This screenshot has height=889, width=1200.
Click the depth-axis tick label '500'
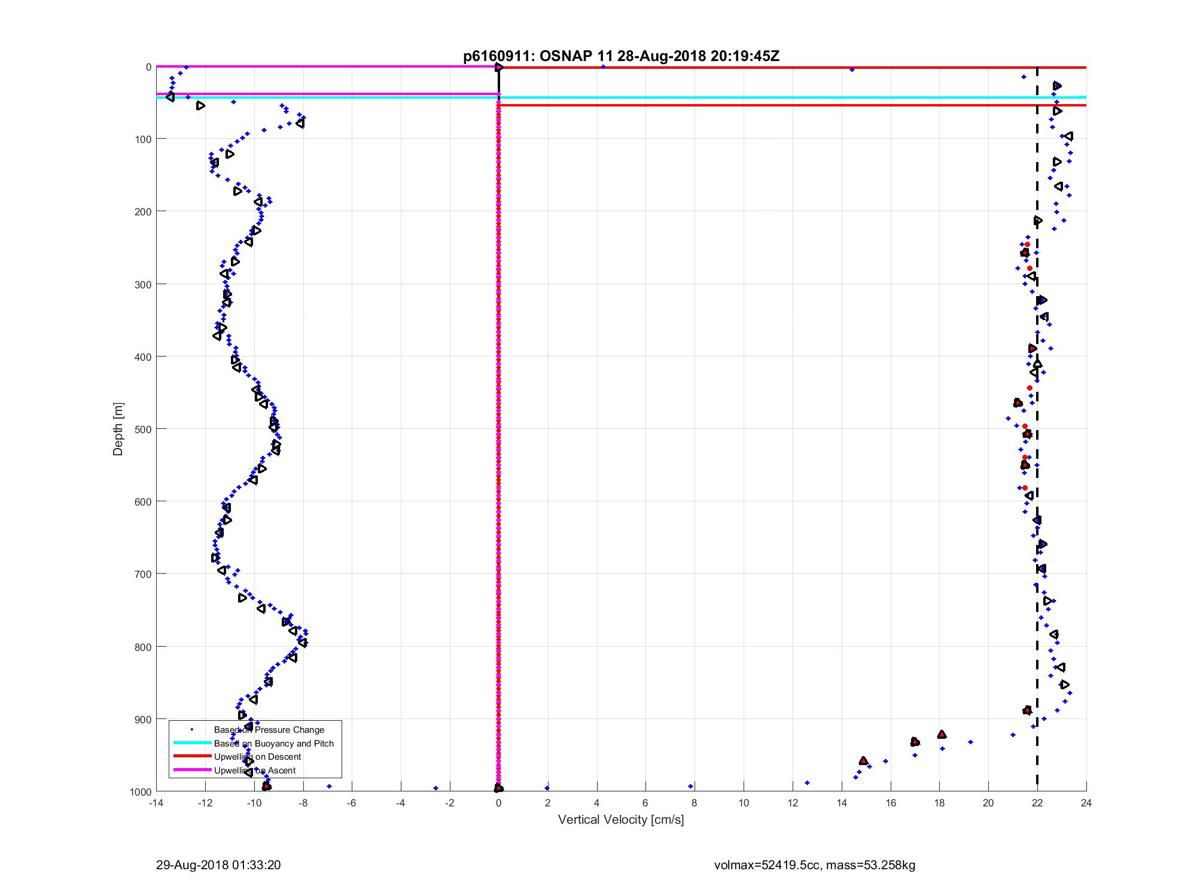tap(142, 429)
